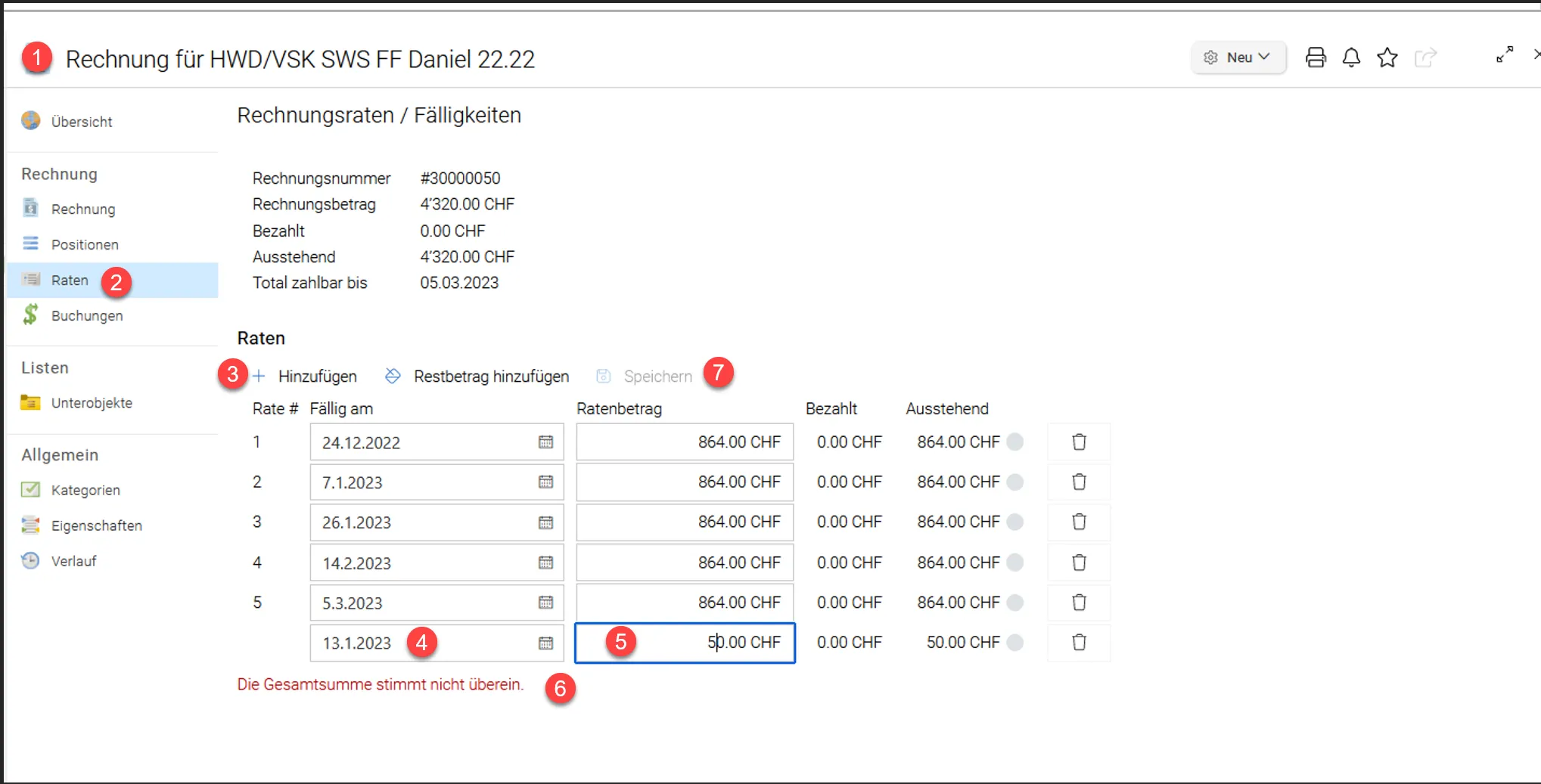Click the 13.1.2023 due date field
Viewport: 1541px width, 784px height.
click(x=437, y=643)
